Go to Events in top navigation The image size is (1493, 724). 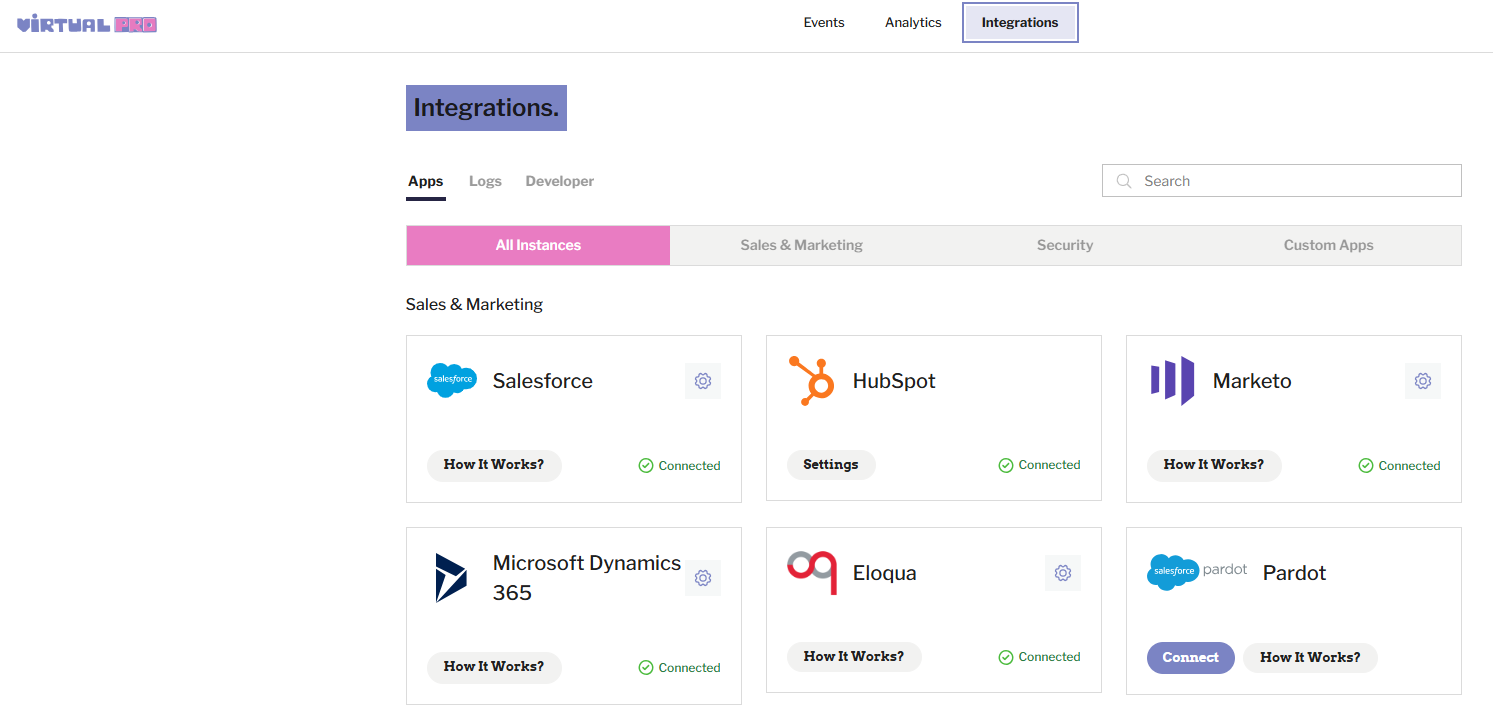click(824, 22)
